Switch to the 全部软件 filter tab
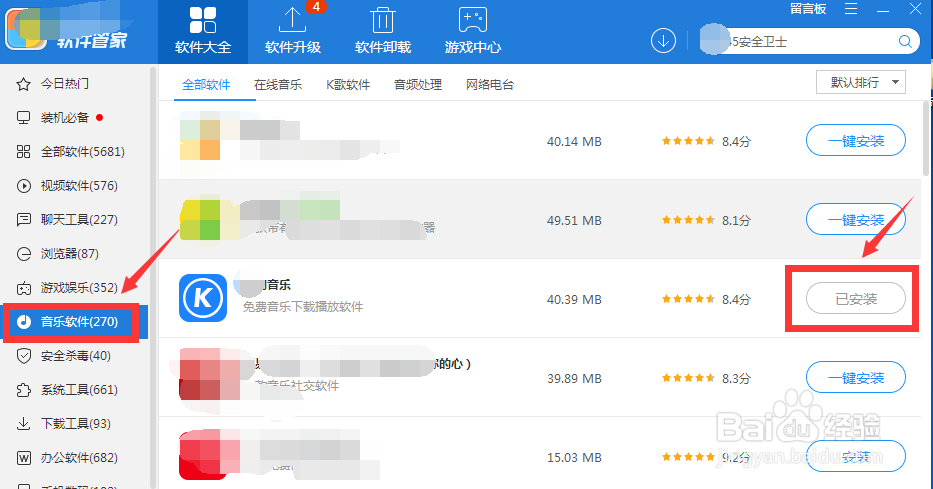This screenshot has width=933, height=489. [206, 84]
